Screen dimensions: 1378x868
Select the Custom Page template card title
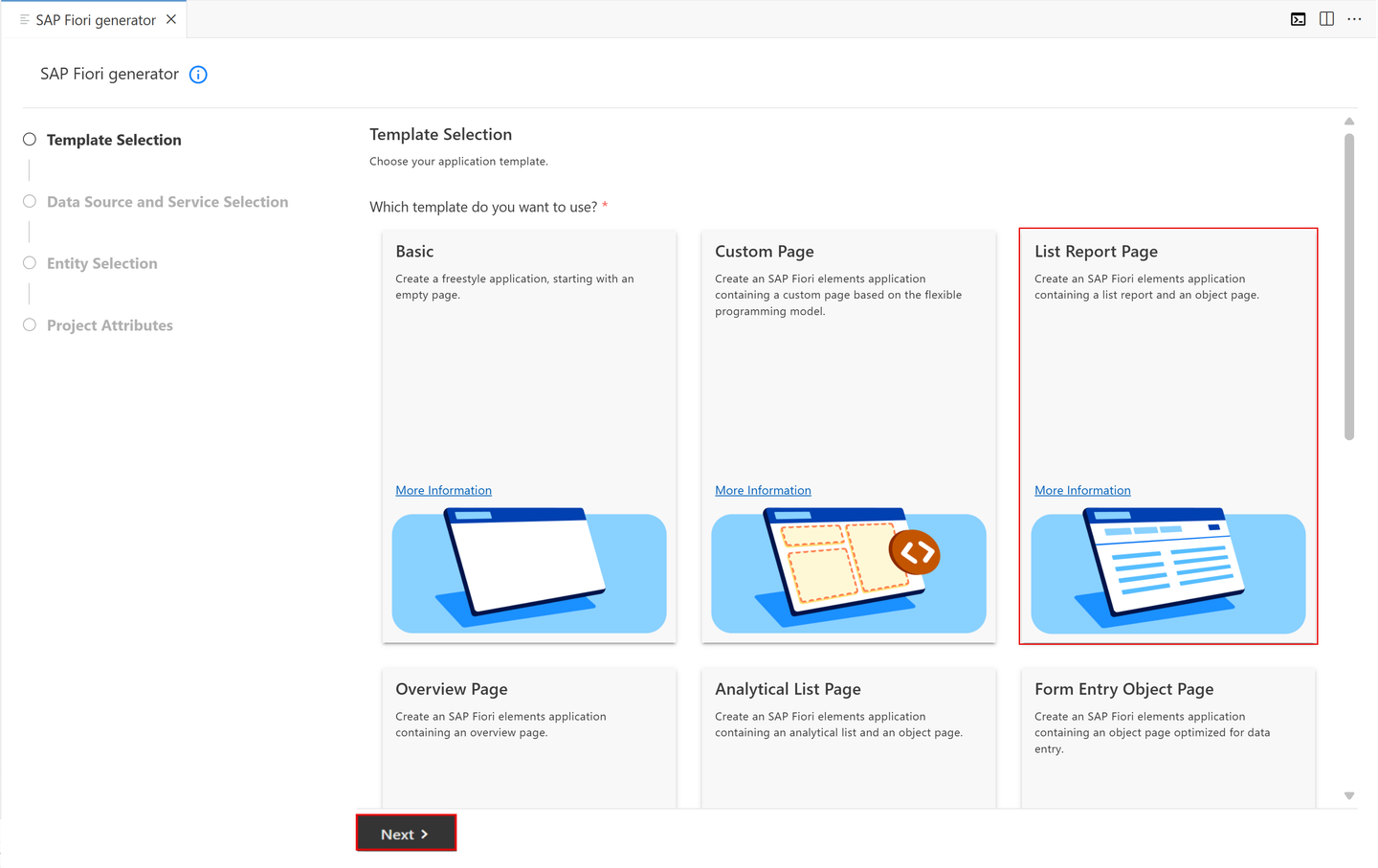[x=765, y=252]
